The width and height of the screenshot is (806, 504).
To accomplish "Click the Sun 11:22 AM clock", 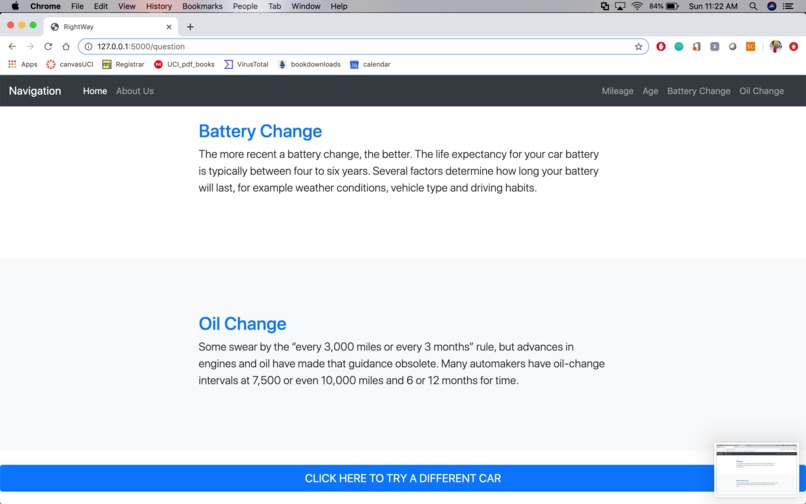I will (x=713, y=6).
